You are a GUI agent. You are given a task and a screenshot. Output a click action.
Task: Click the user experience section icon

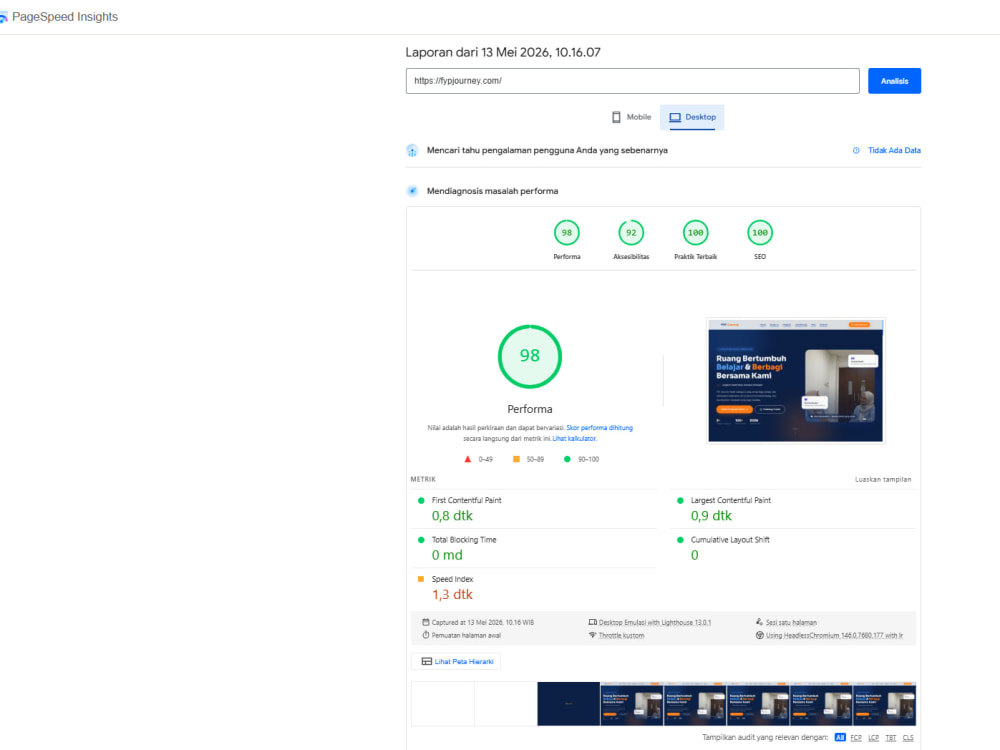pos(412,151)
